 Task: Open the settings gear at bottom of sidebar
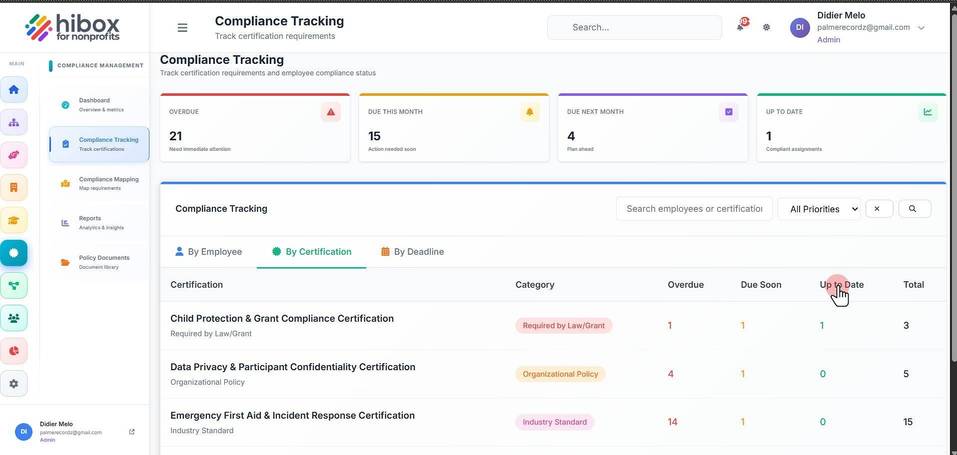[14, 384]
